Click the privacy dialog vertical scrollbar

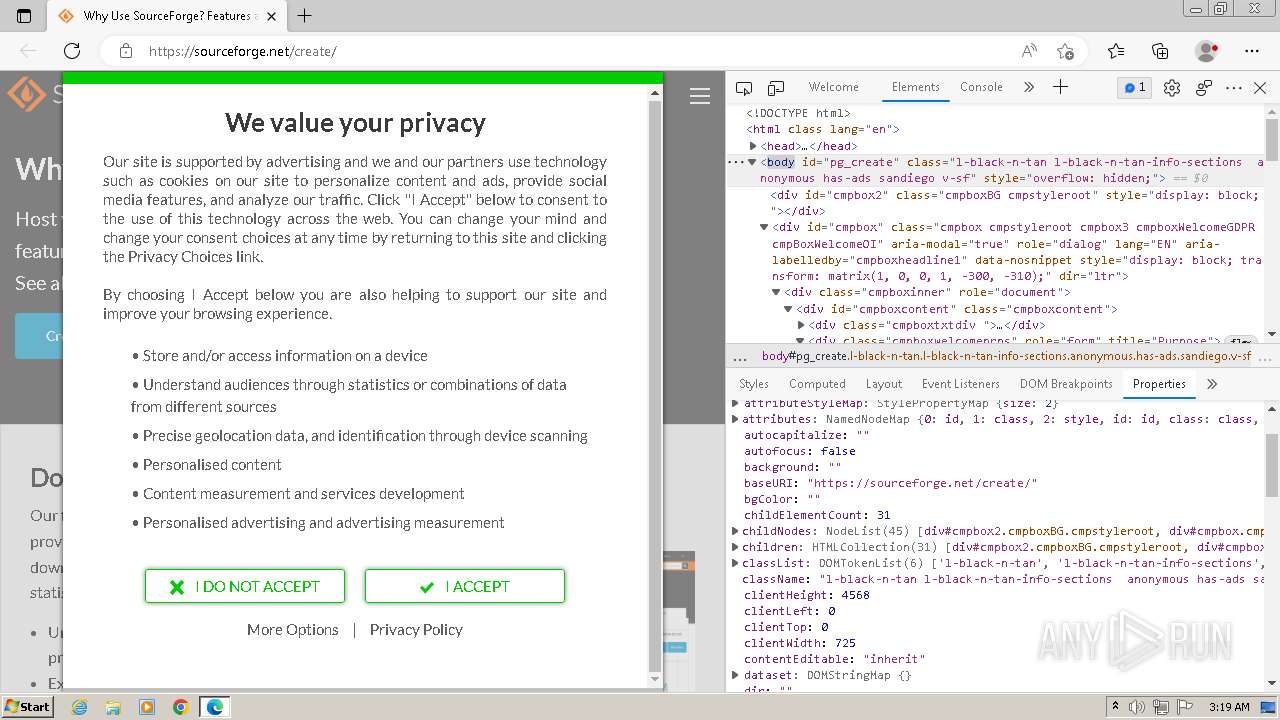(656, 385)
